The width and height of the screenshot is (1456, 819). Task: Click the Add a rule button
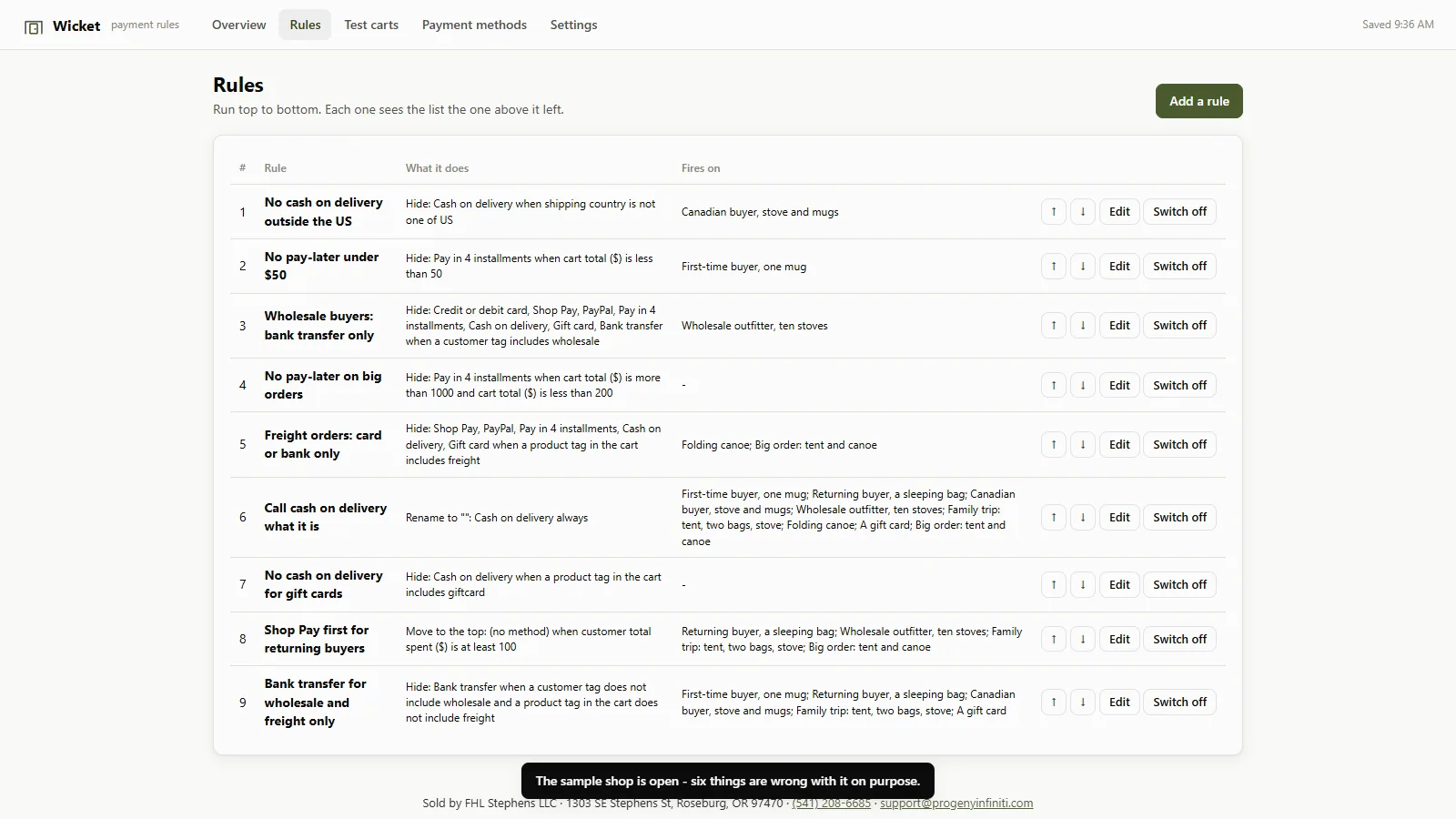click(1198, 101)
